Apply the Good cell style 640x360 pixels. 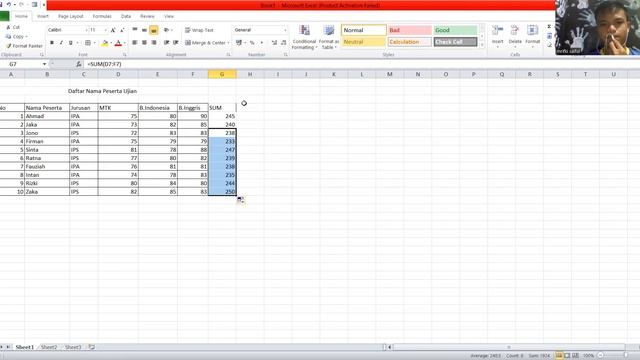point(455,30)
